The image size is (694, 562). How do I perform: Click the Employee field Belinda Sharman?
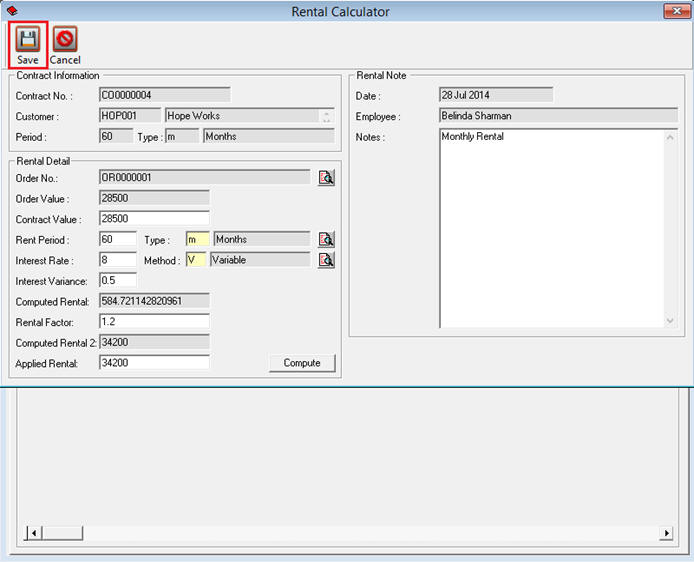point(558,116)
